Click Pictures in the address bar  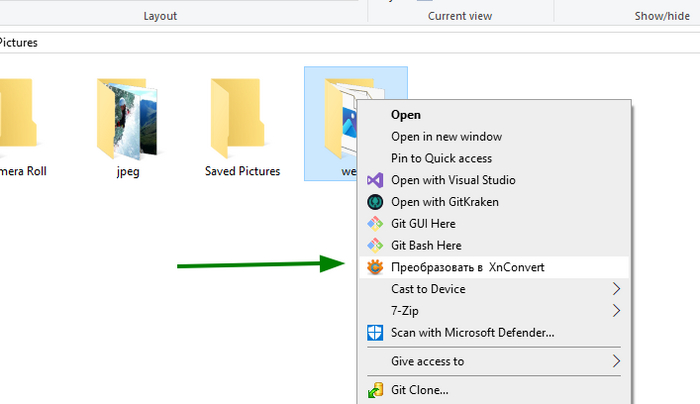tap(18, 42)
